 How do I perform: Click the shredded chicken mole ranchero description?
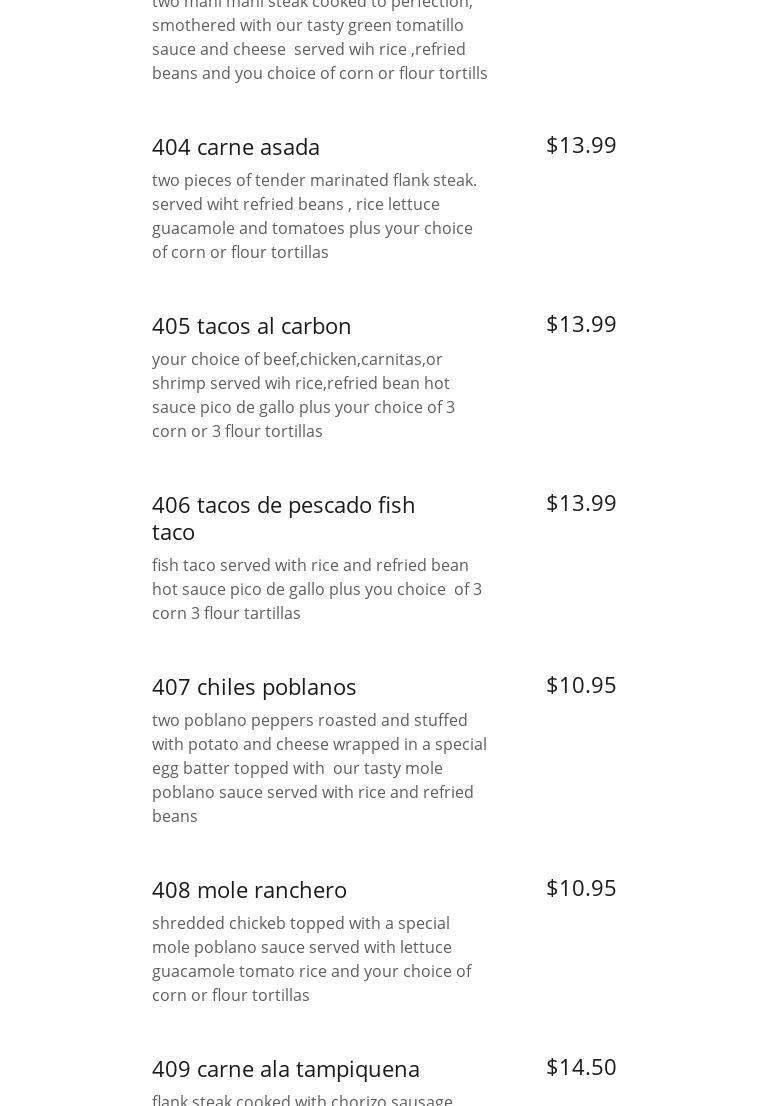[311, 959]
